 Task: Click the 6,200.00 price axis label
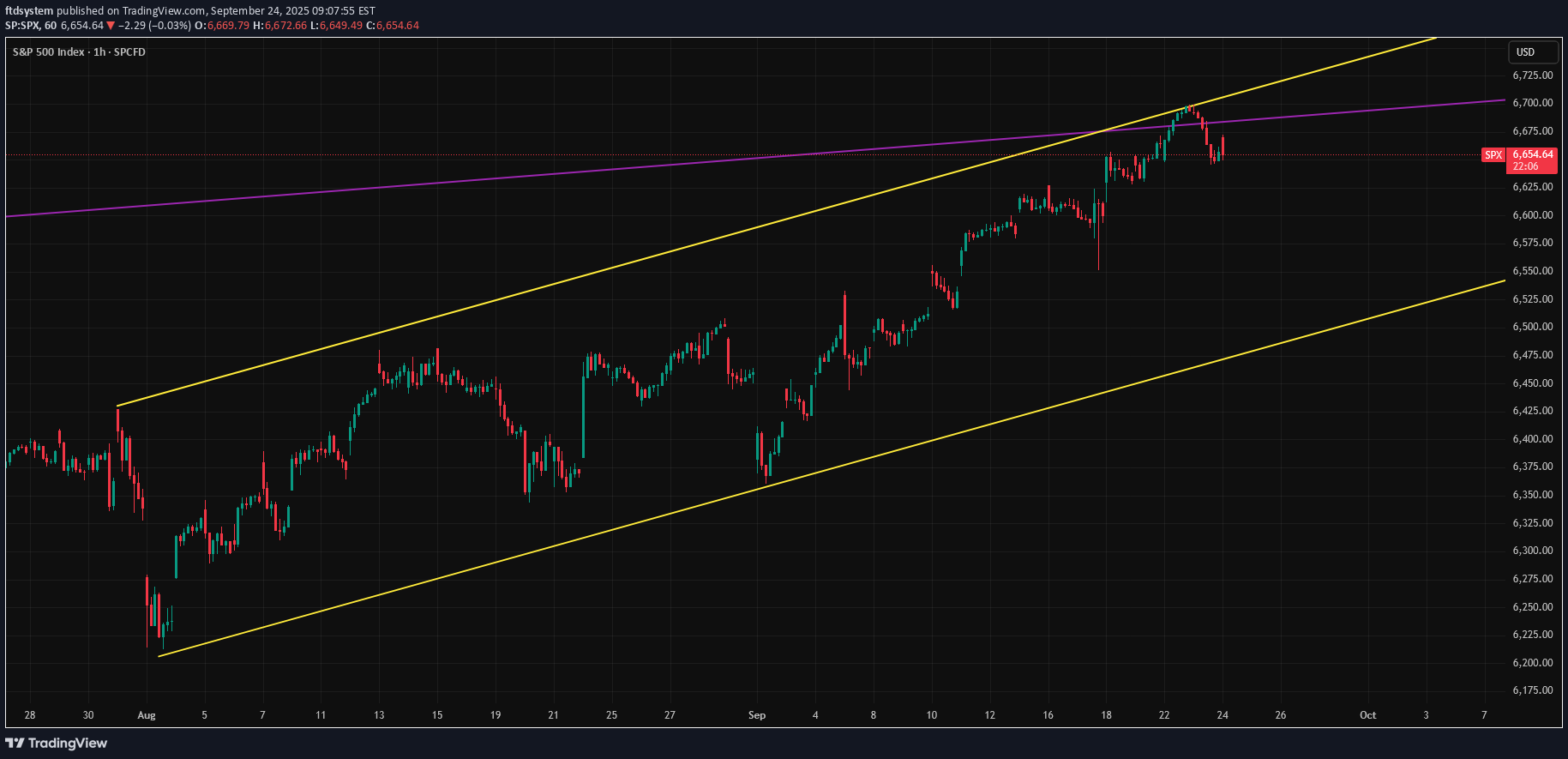(x=1532, y=663)
